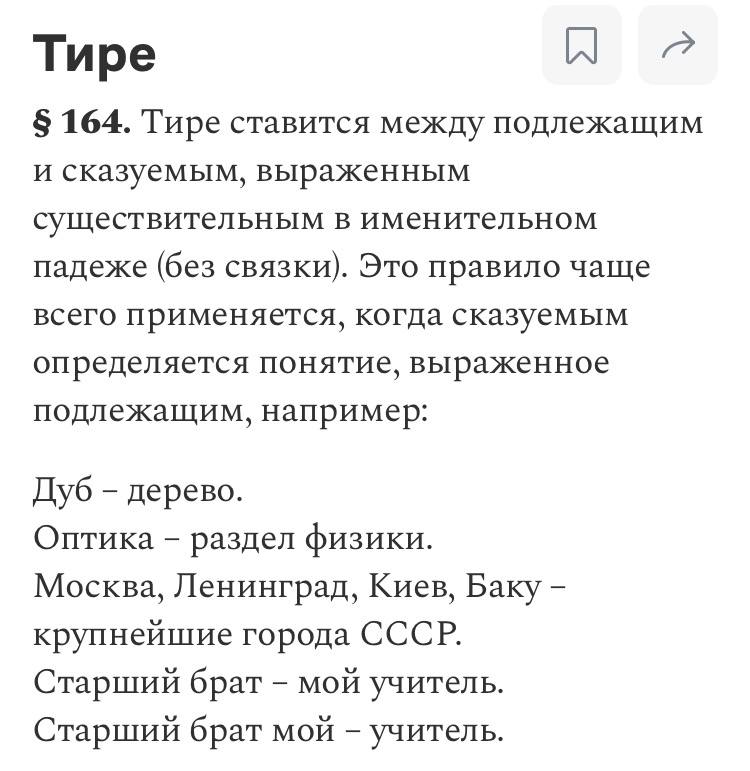
Task: Tap the line "крупнейшие города СССР."
Action: point(248,634)
